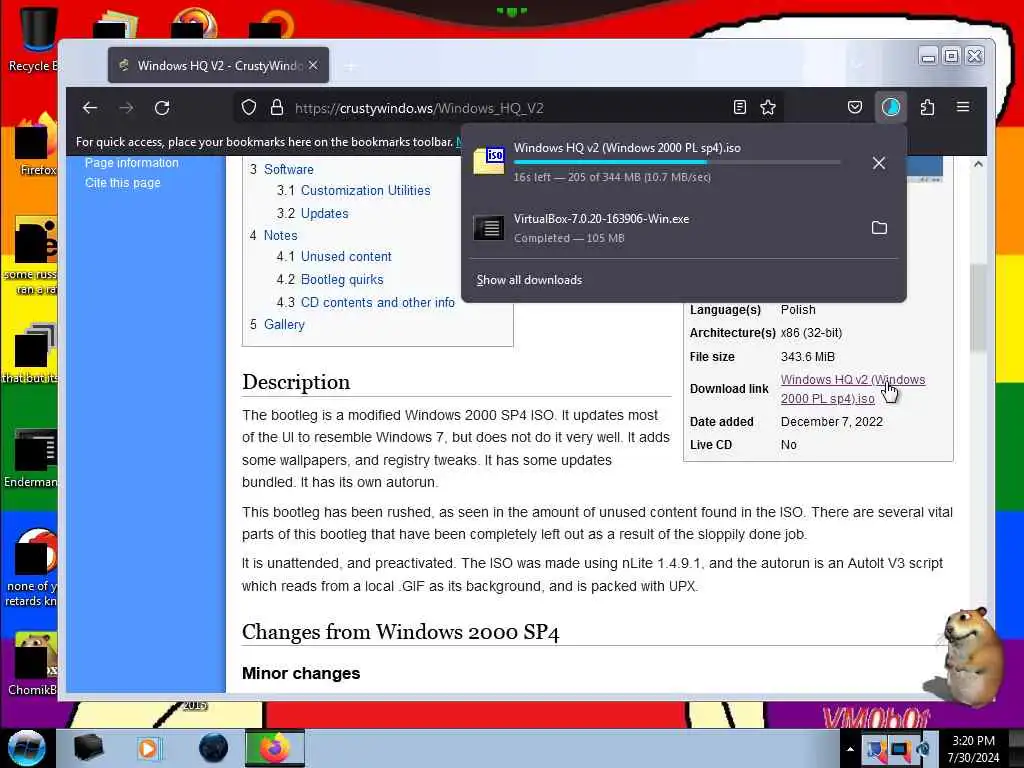Open the Firefox desktop shortcut
The height and width of the screenshot is (768, 1024).
coord(35,145)
